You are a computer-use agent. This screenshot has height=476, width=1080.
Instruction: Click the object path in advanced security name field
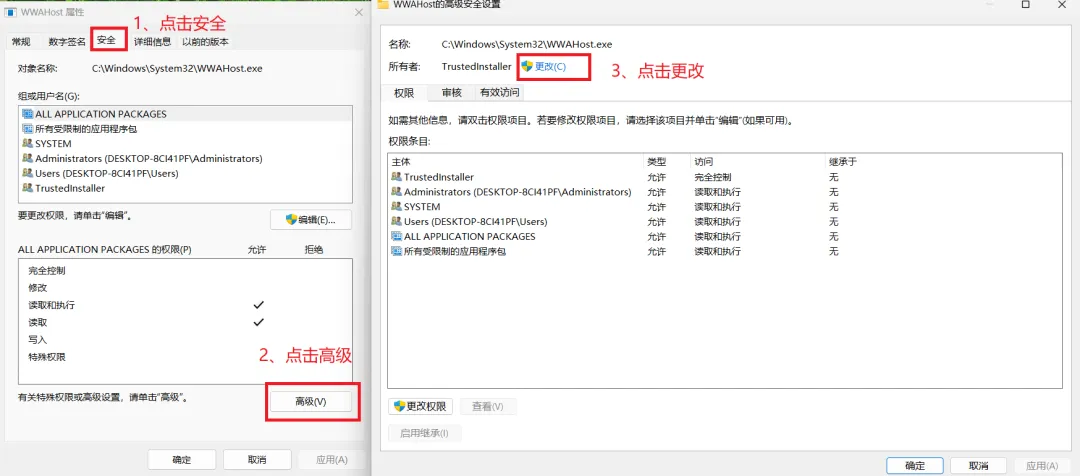tap(527, 44)
